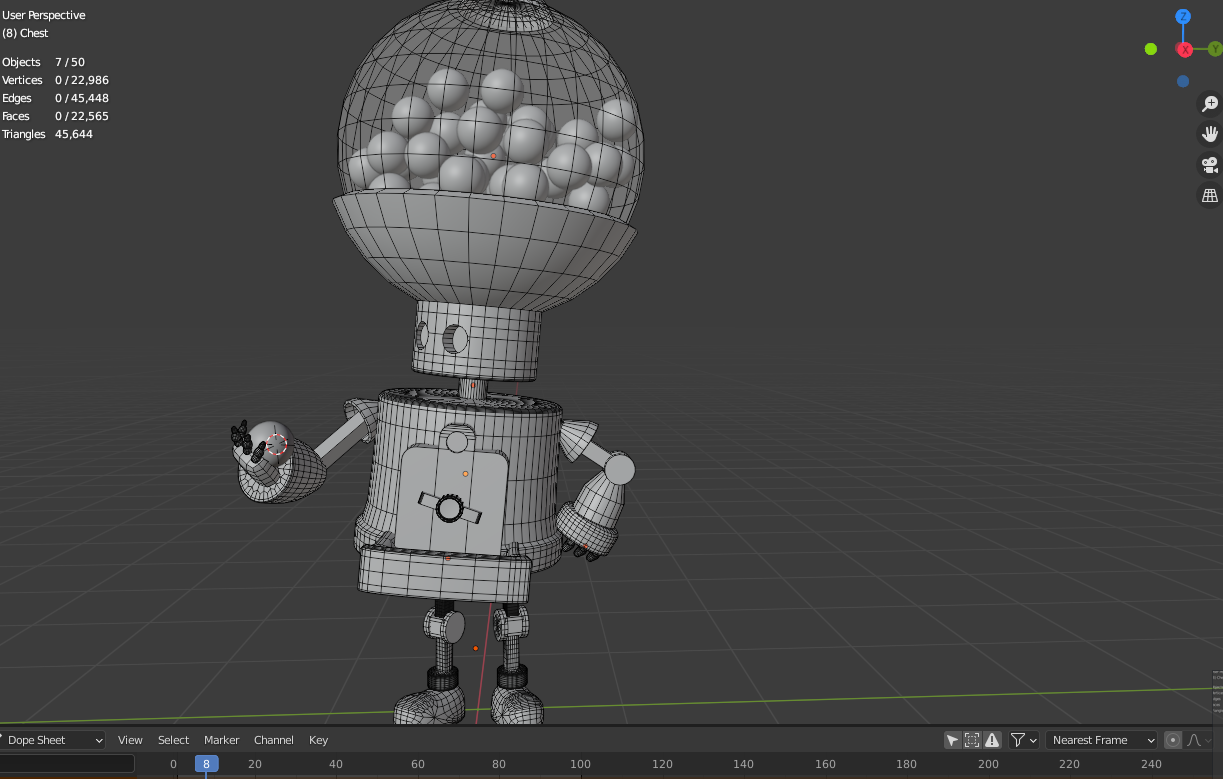Open the View menu in Dope Sheet
Viewport: 1223px width, 779px height.
click(130, 740)
